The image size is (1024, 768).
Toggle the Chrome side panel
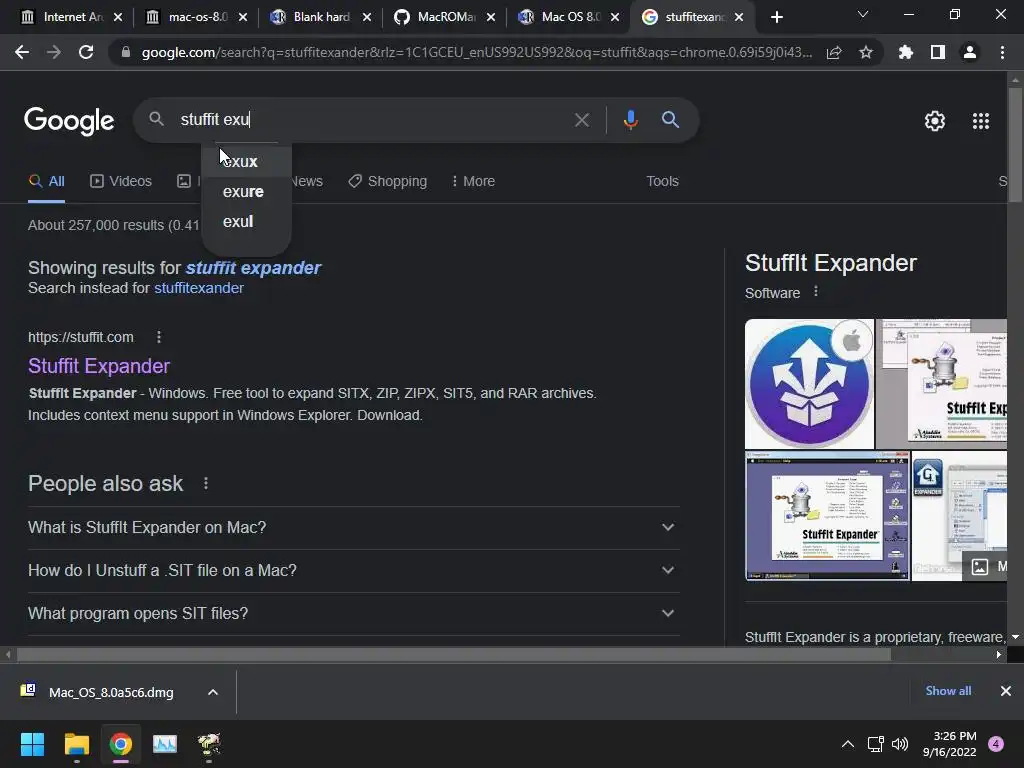(938, 52)
